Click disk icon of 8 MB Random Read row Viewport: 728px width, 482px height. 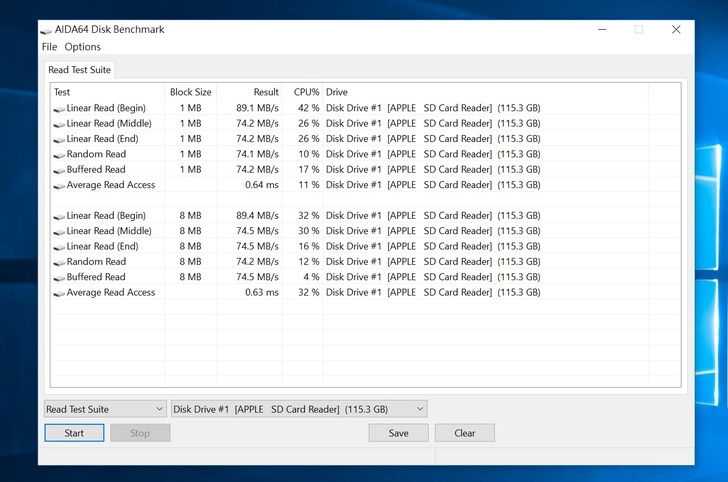(59, 262)
